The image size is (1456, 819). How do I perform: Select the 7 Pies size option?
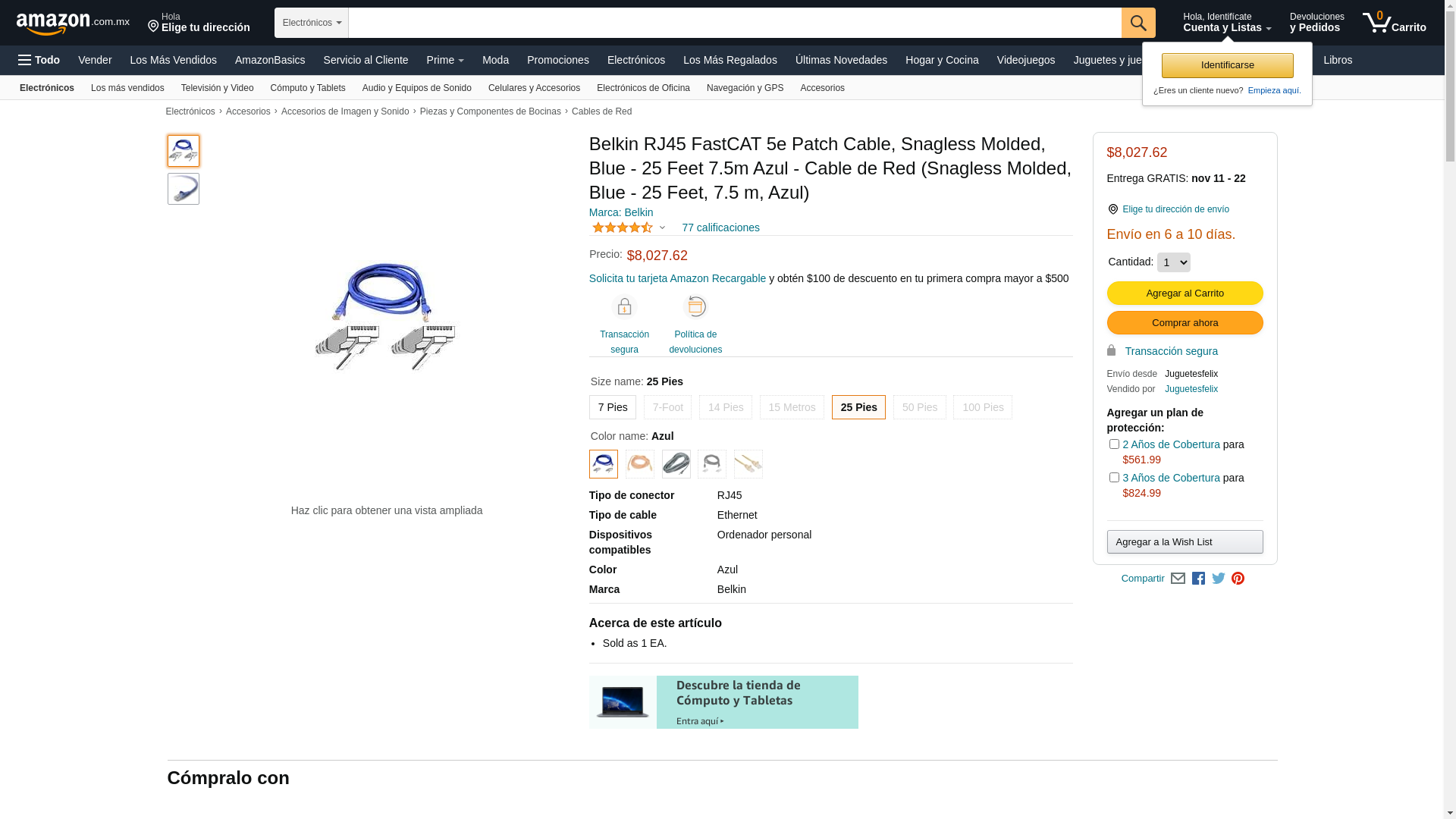[x=612, y=407]
